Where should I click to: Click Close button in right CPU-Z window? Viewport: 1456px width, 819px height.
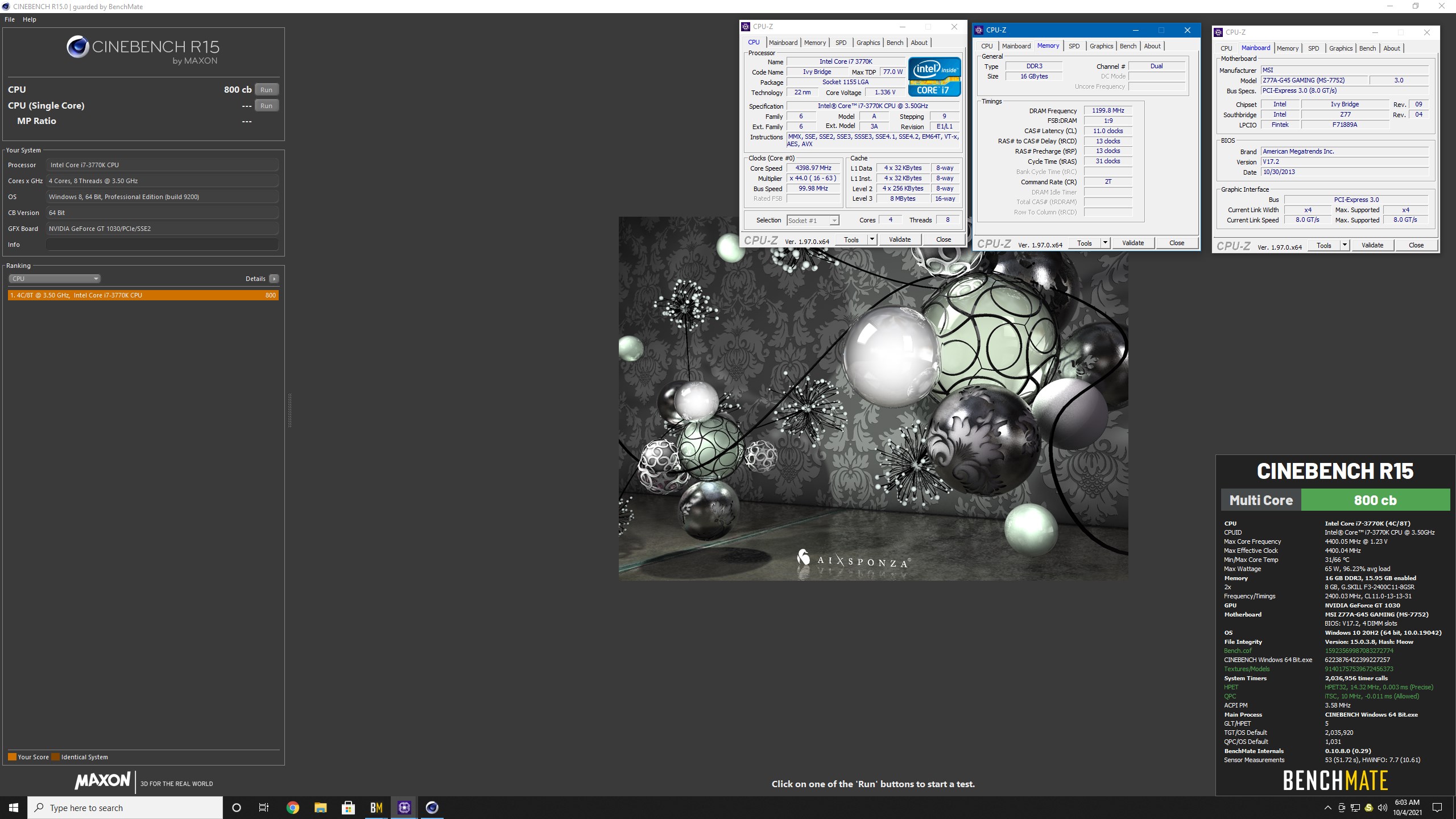(1416, 245)
